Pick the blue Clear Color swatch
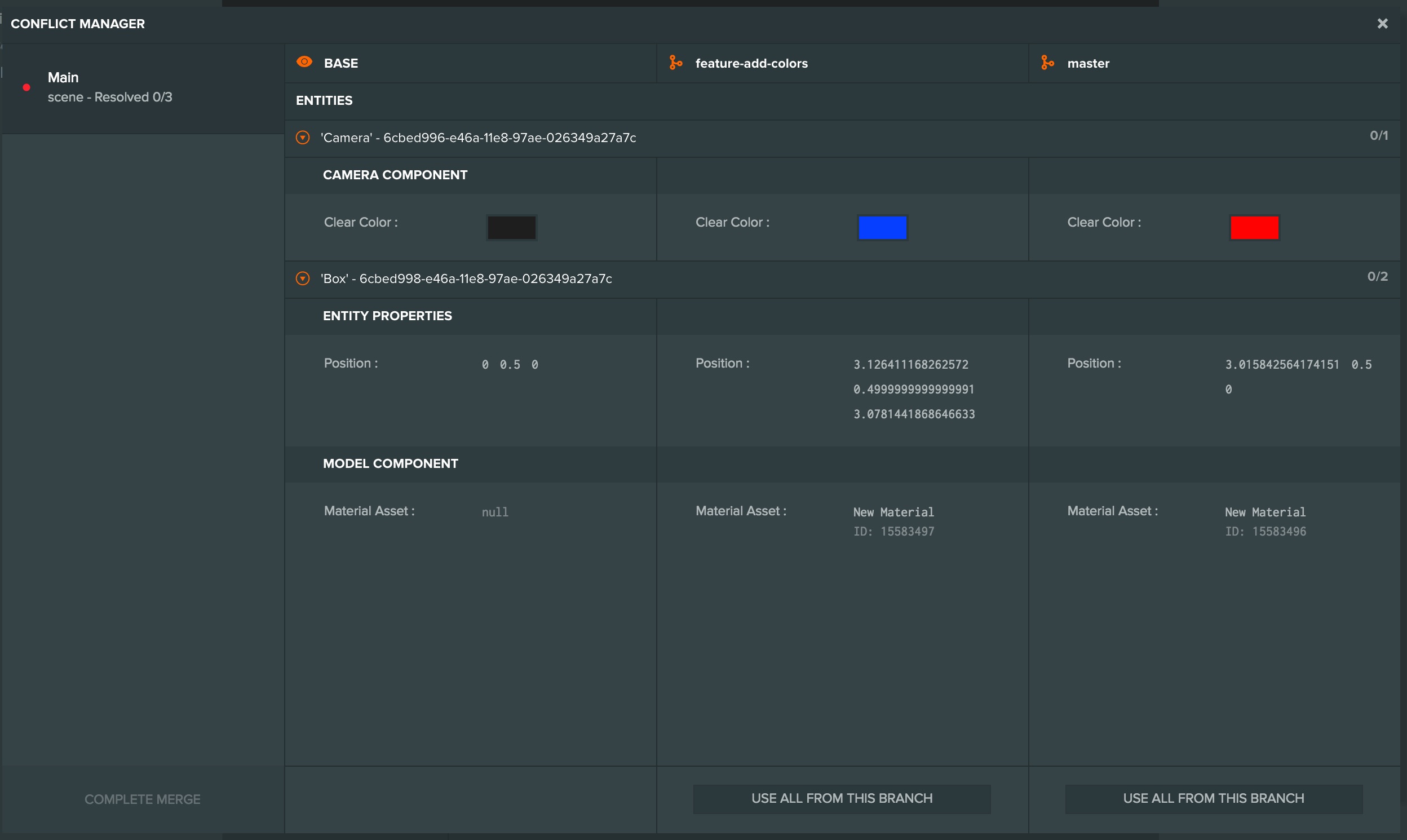This screenshot has width=1407, height=840. 882,228
